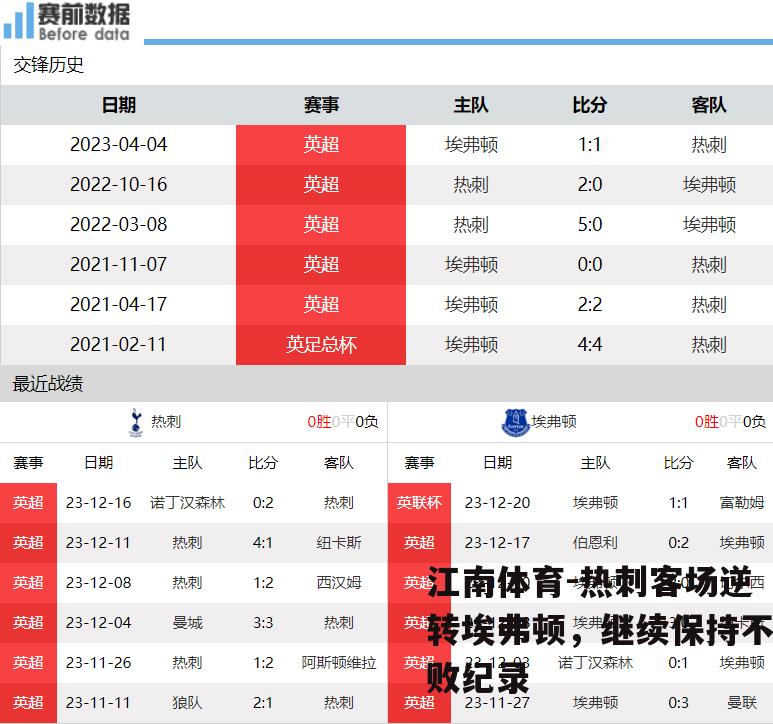Click the 客队 header in the 交锋历史 table

tap(708, 105)
